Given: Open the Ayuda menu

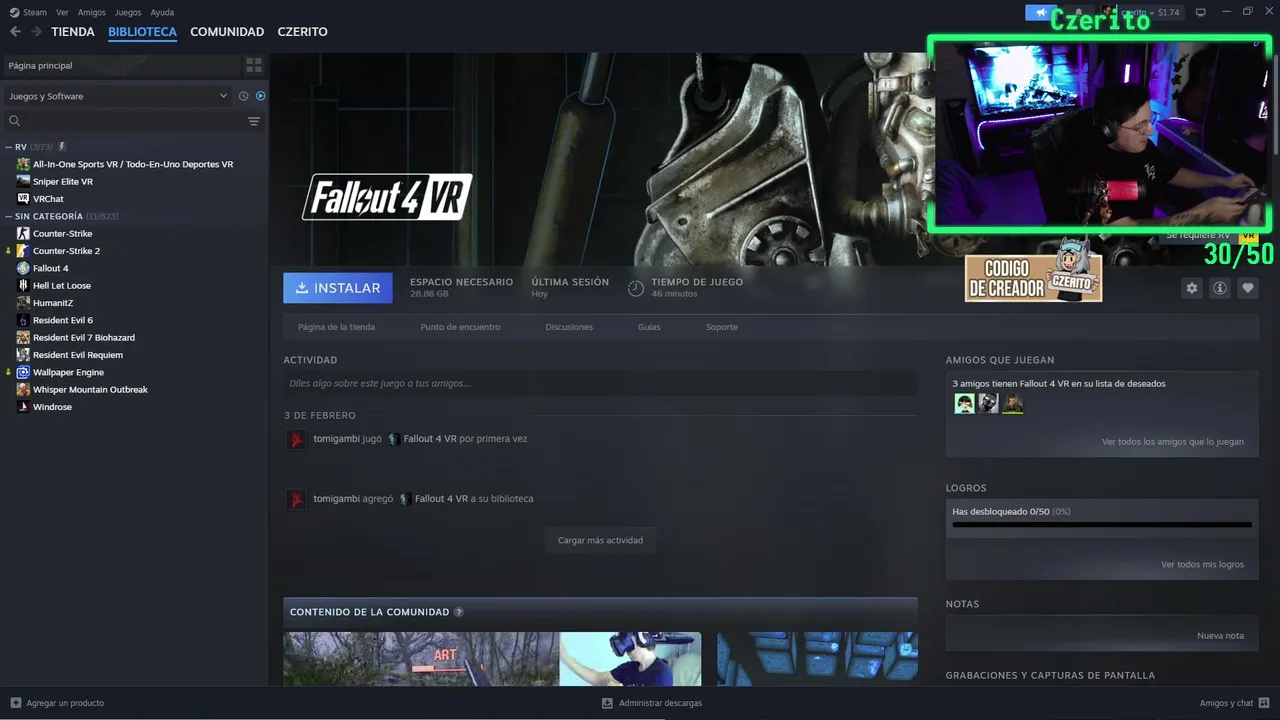Looking at the screenshot, I should pos(162,13).
